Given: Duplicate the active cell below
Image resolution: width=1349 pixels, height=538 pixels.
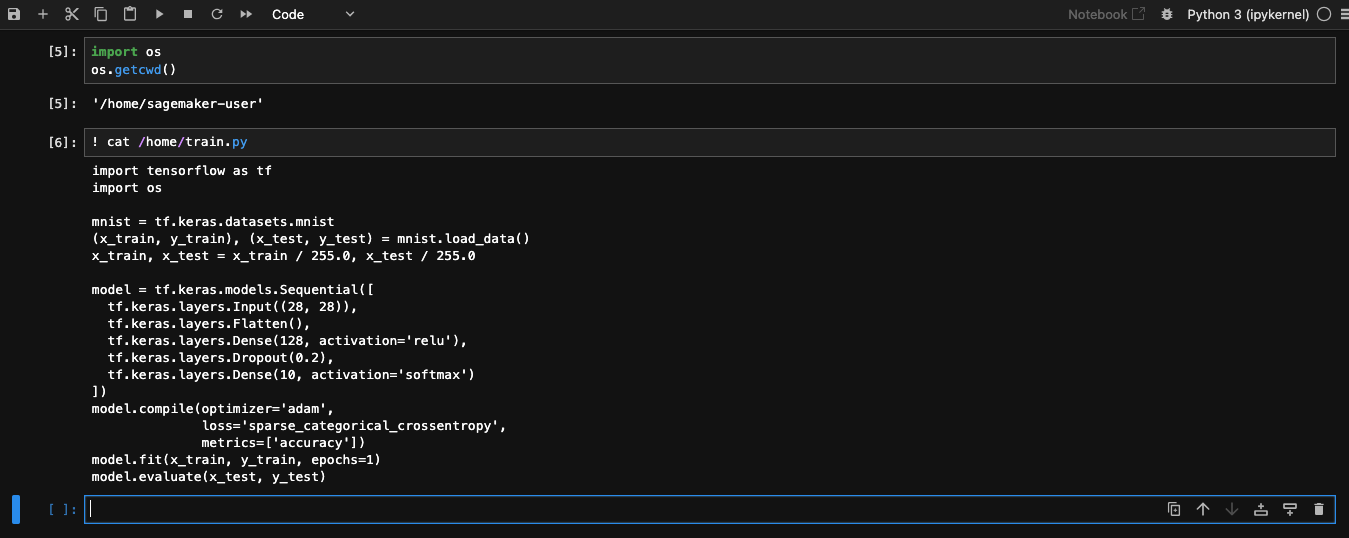Looking at the screenshot, I should coord(1174,509).
